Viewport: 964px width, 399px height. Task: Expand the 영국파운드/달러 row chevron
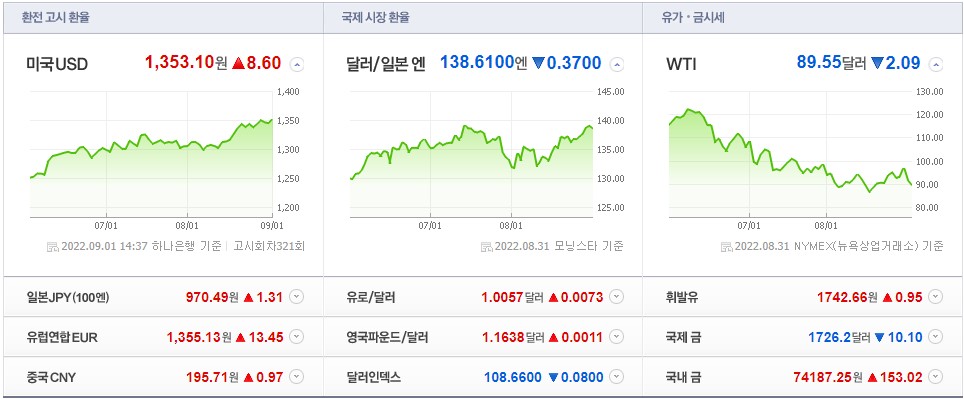(617, 337)
